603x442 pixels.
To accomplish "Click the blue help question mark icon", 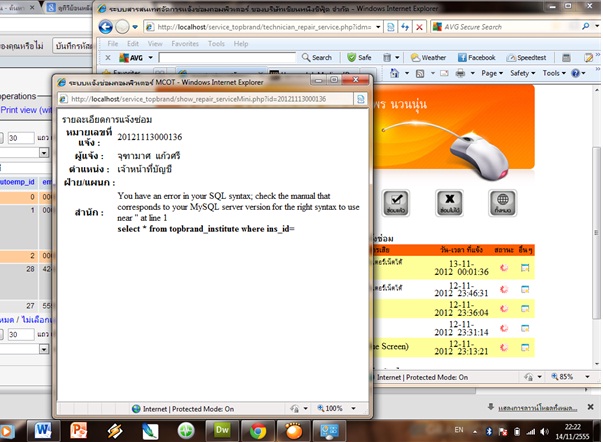I will [x=575, y=73].
